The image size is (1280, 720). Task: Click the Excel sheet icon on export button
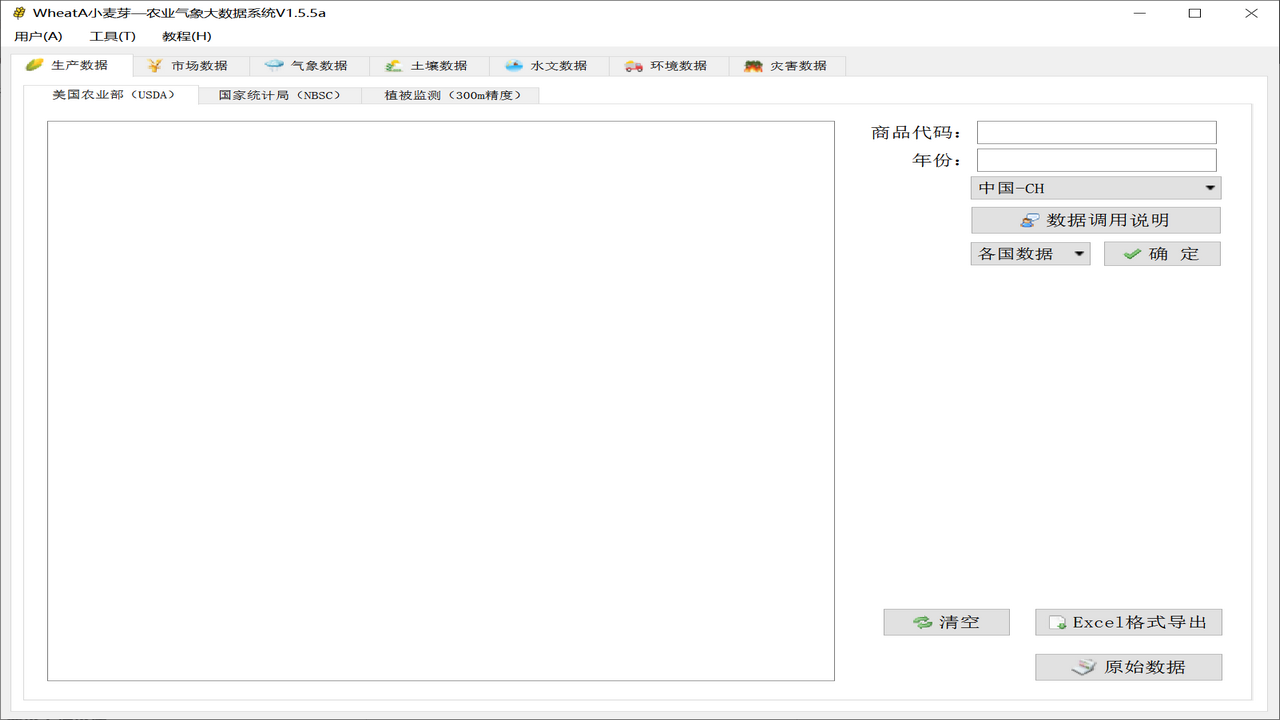coord(1057,623)
